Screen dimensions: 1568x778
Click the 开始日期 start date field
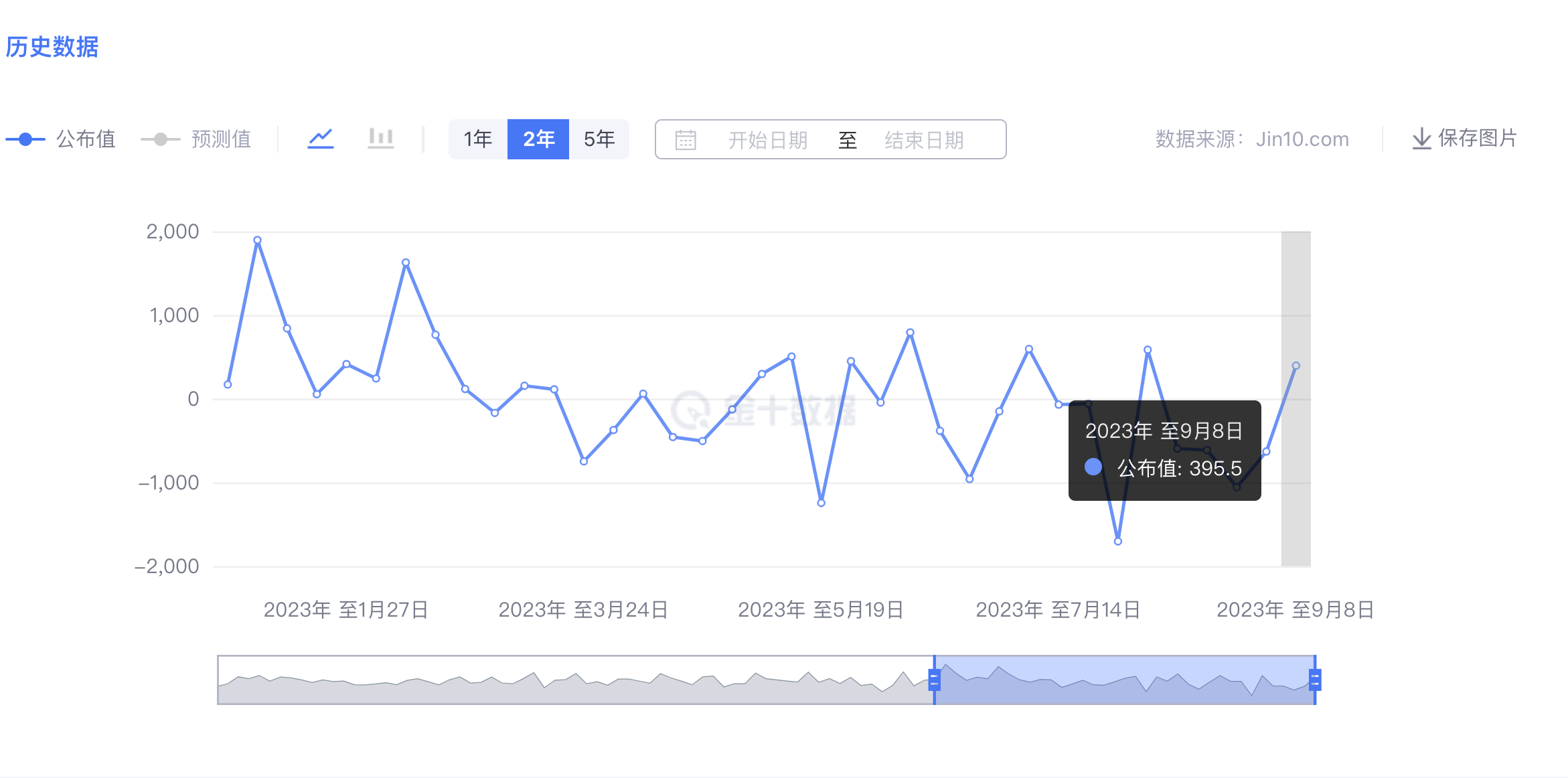click(768, 140)
